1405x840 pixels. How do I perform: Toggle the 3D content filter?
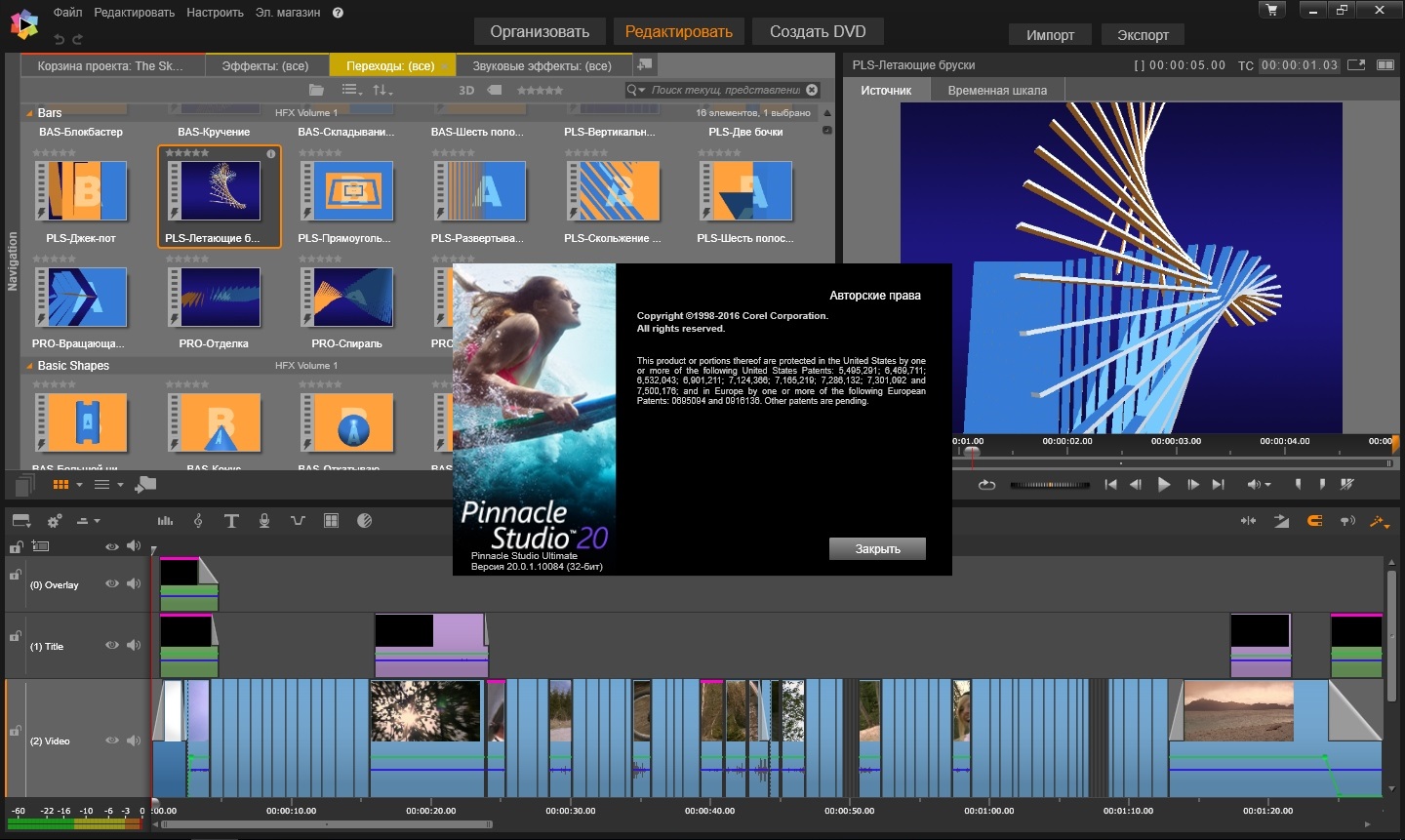(x=466, y=90)
